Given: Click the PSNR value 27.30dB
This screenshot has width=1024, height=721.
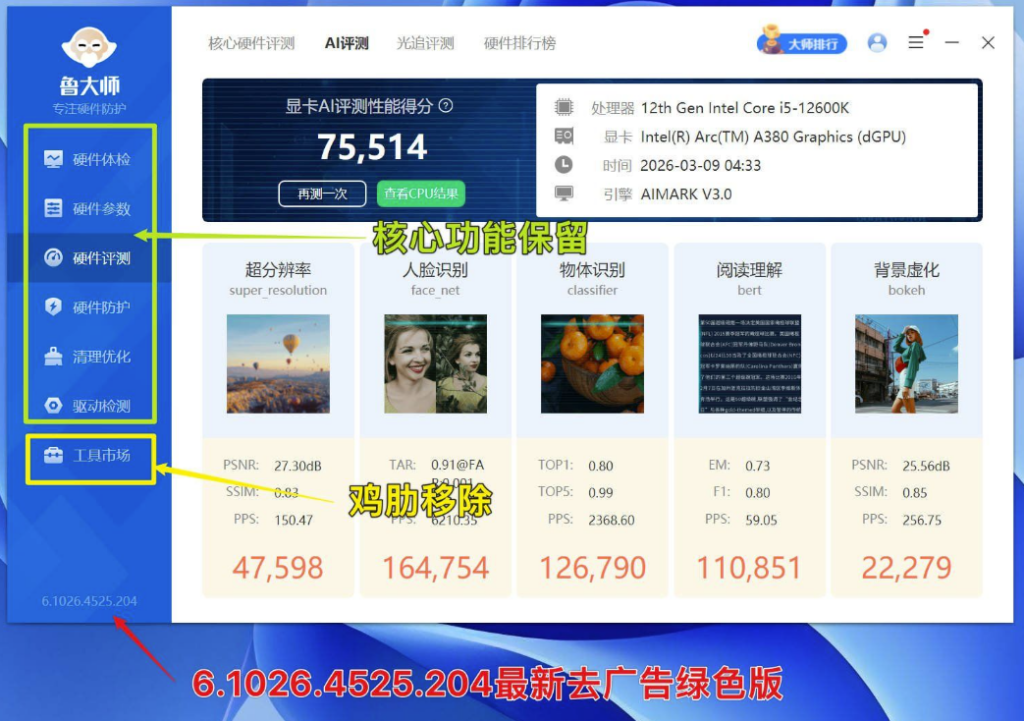Looking at the screenshot, I should pyautogui.click(x=298, y=466).
